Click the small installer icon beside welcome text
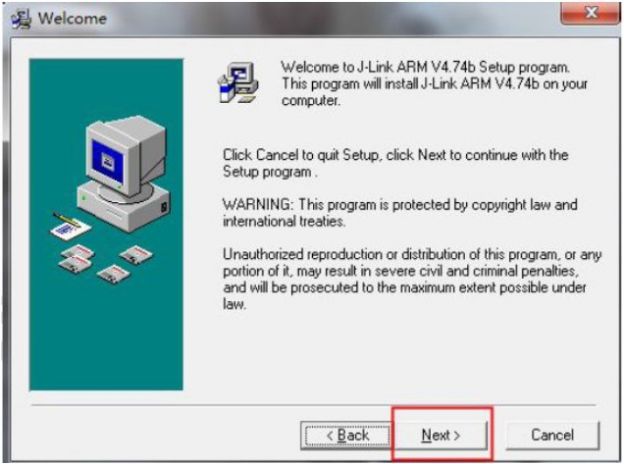Screen dimensions: 624x464 [x=238, y=83]
